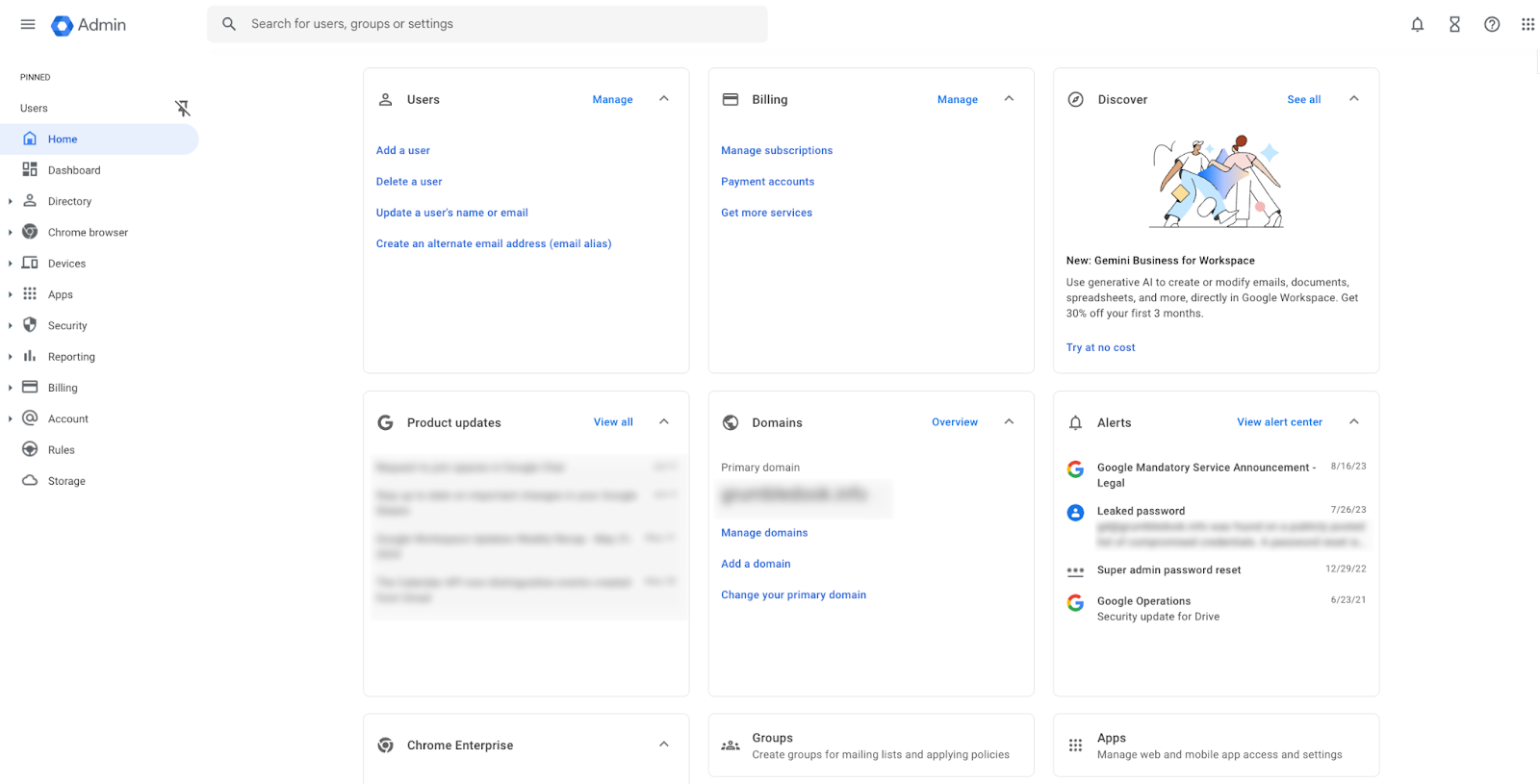The width and height of the screenshot is (1540, 784).
Task: Click the Dashboard icon in sidebar
Action: [30, 170]
